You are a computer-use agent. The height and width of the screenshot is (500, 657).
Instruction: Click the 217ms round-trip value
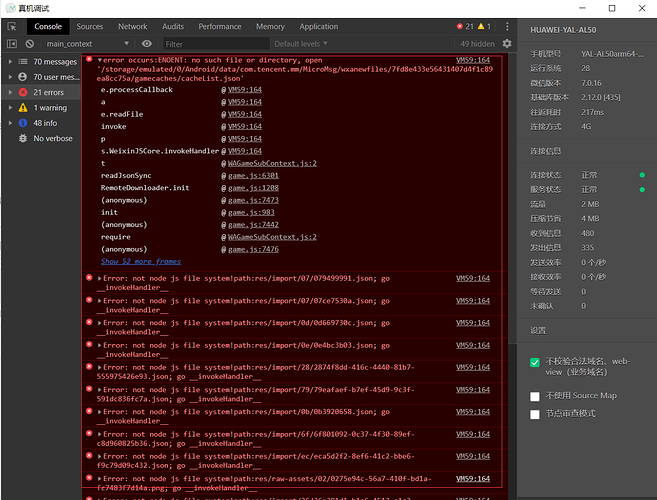pyautogui.click(x=592, y=112)
